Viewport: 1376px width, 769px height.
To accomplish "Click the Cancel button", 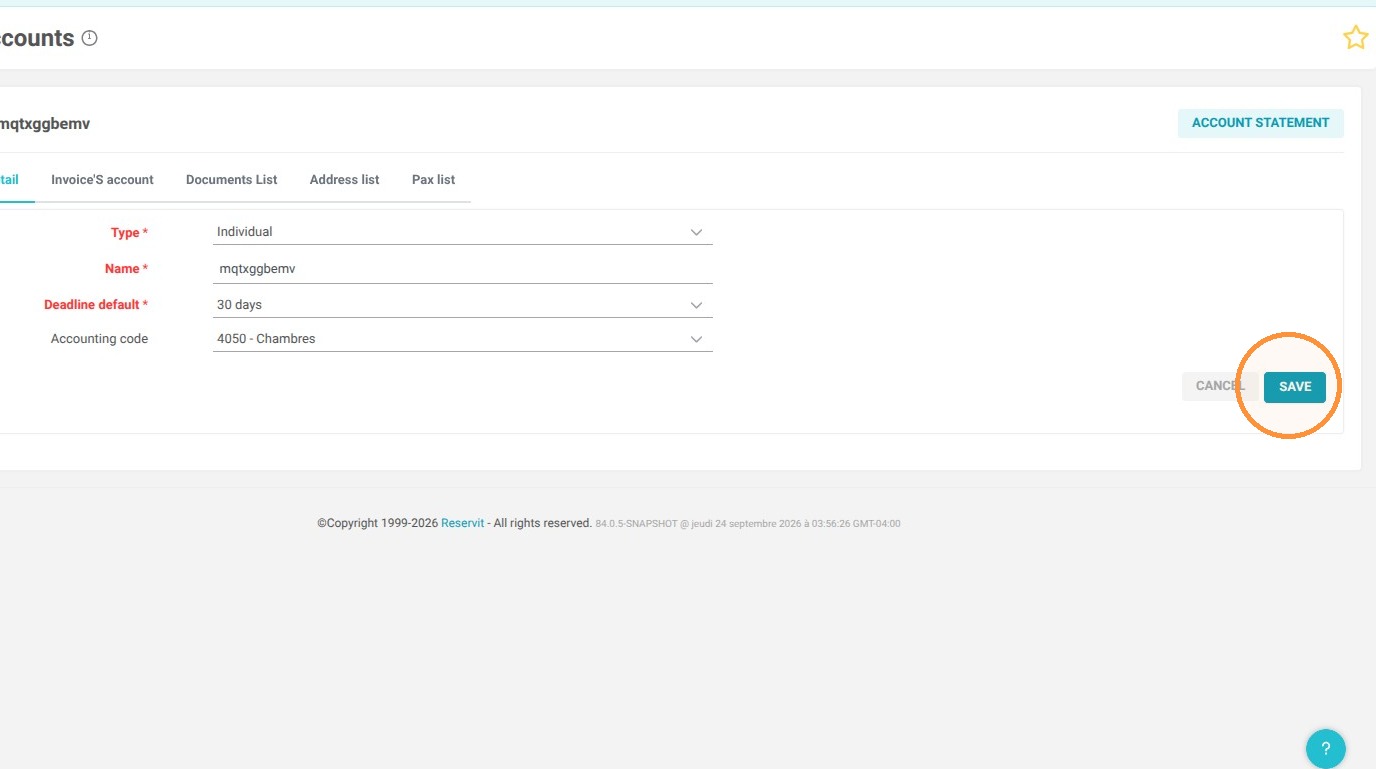I will click(x=1220, y=386).
